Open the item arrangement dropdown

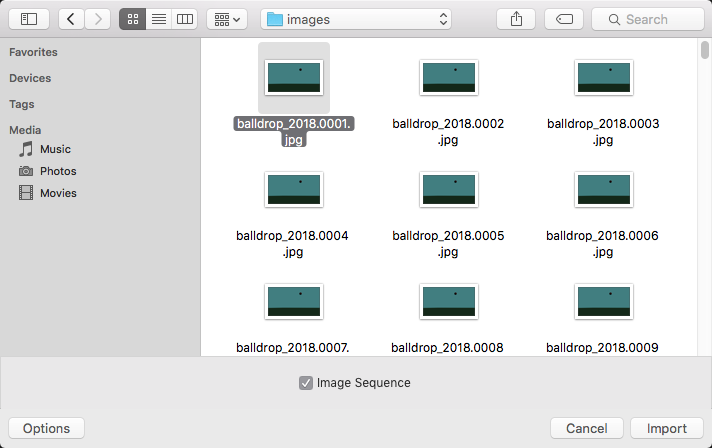pos(227,19)
